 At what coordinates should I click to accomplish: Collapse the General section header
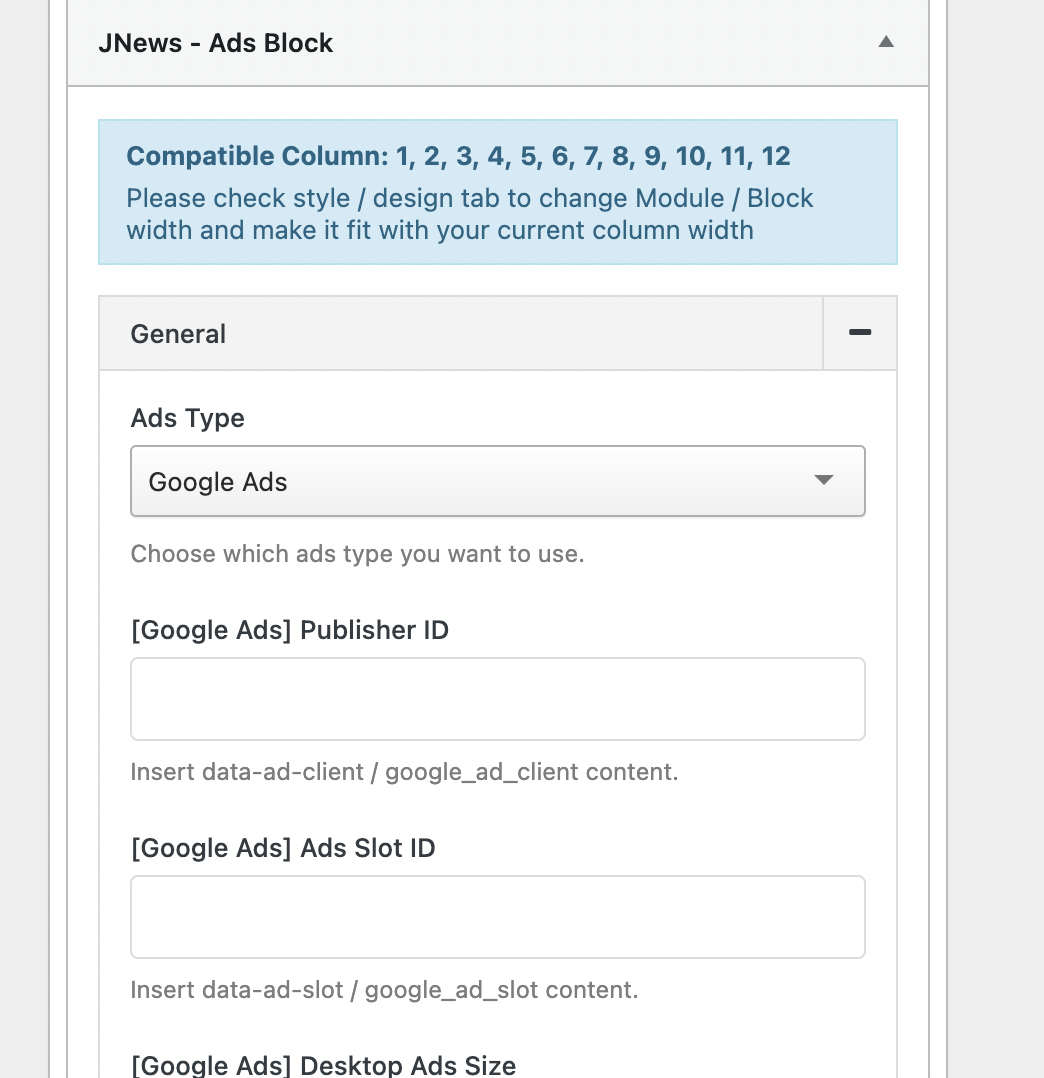click(x=461, y=333)
